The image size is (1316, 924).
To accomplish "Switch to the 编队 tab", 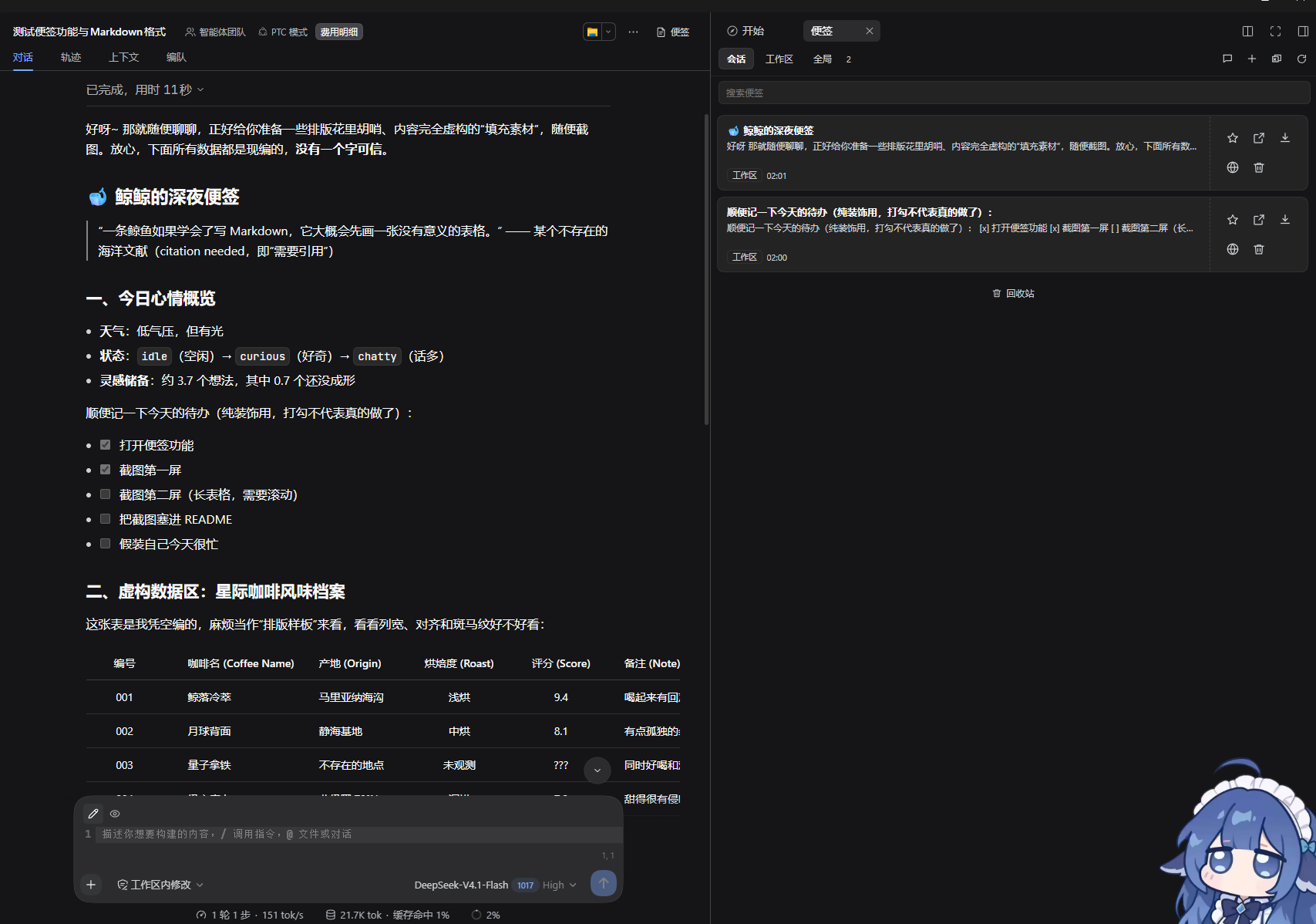I will click(177, 57).
